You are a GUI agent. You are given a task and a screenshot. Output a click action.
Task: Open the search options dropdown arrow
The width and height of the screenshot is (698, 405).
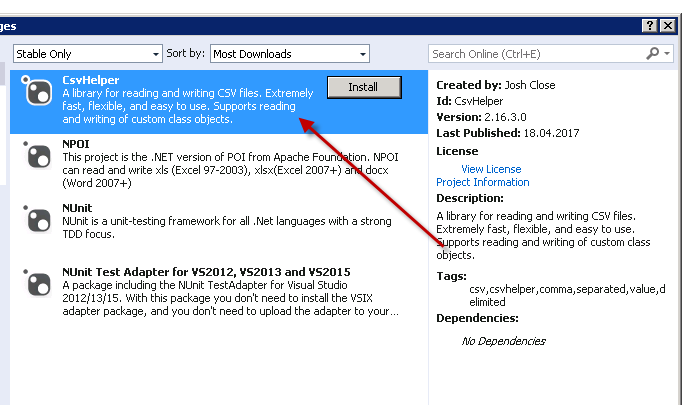click(667, 53)
